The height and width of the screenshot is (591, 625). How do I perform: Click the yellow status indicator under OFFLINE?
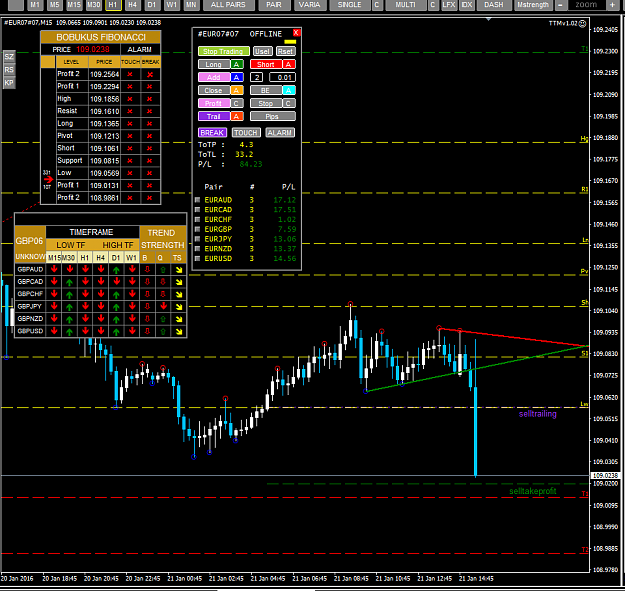point(290,42)
